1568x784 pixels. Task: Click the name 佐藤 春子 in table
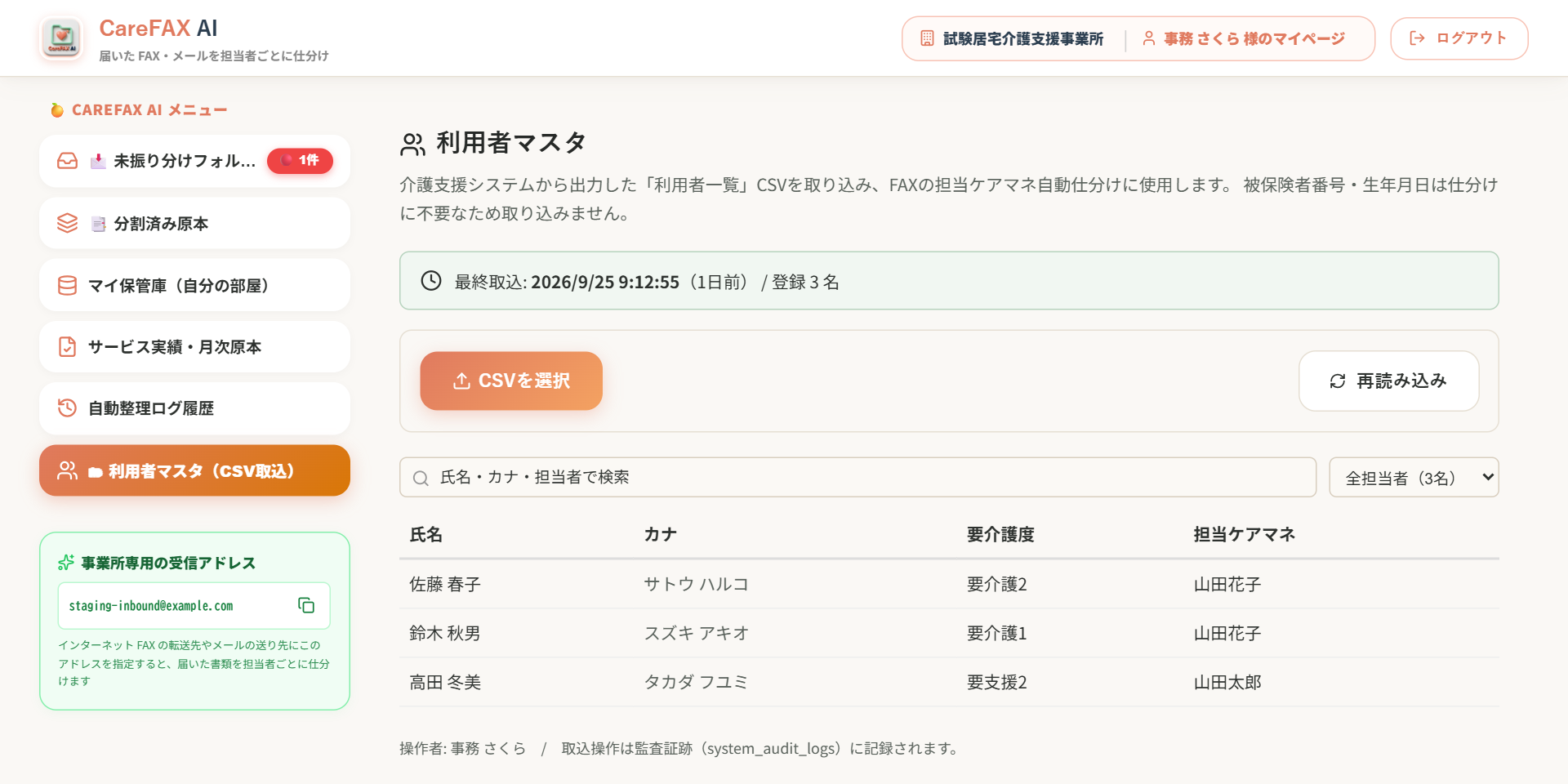445,584
